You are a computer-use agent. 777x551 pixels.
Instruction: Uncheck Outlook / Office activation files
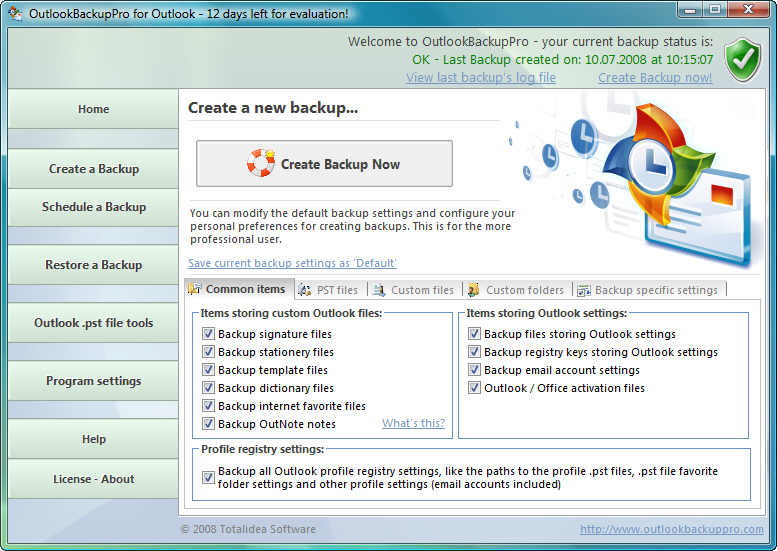tap(474, 387)
